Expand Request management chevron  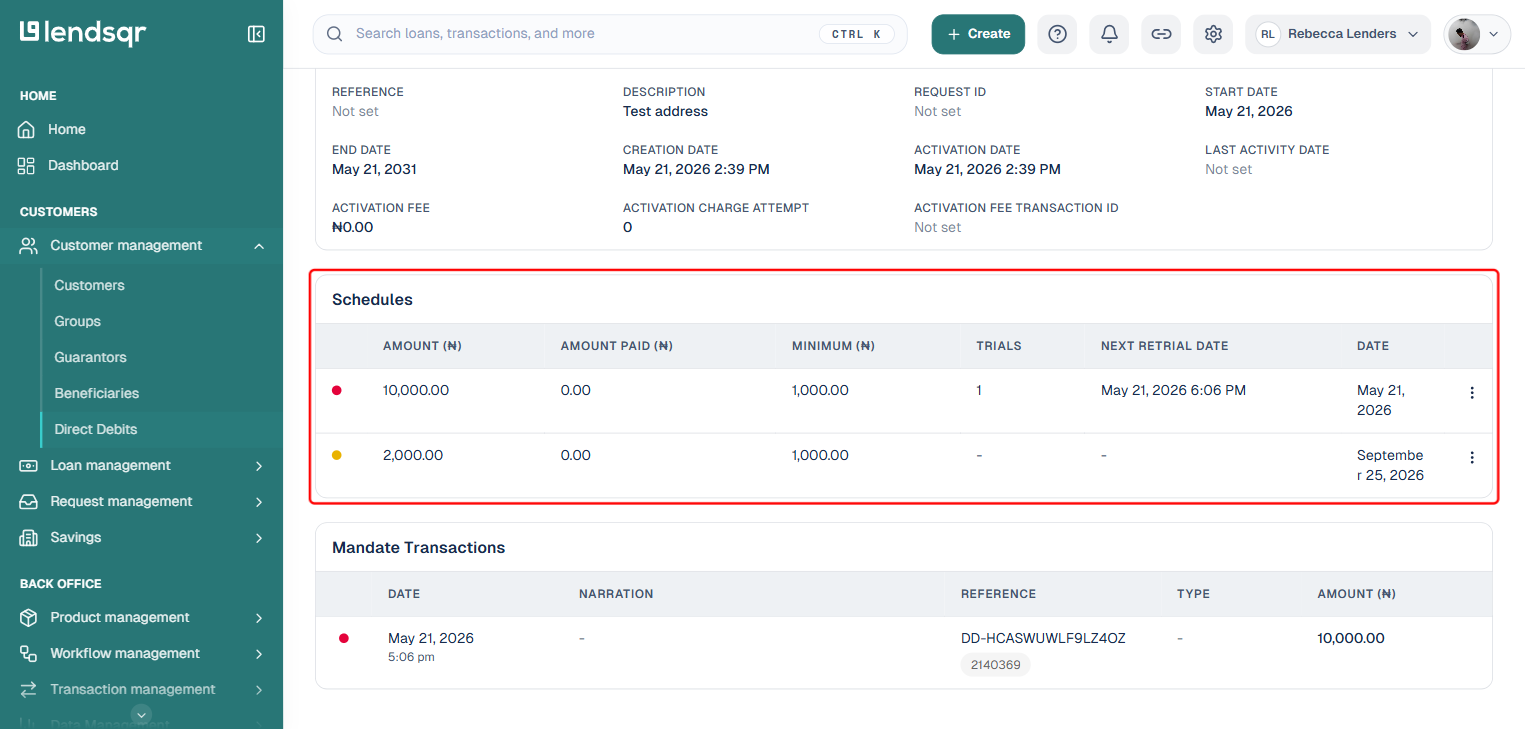259,502
